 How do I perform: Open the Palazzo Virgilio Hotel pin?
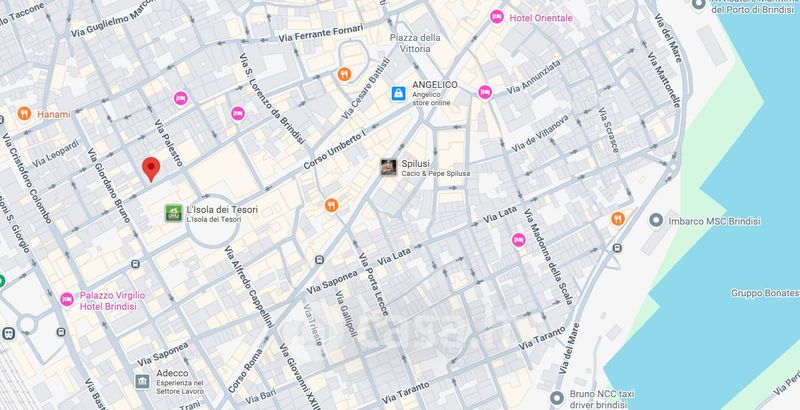click(x=67, y=300)
